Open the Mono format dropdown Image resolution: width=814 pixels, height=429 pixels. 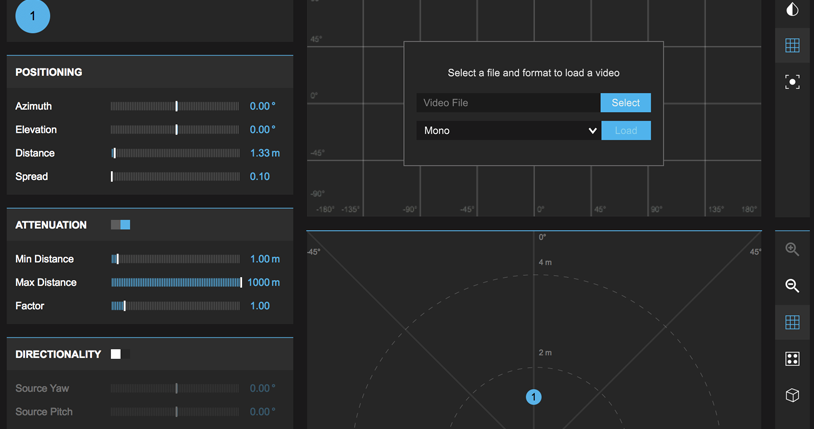[508, 131]
